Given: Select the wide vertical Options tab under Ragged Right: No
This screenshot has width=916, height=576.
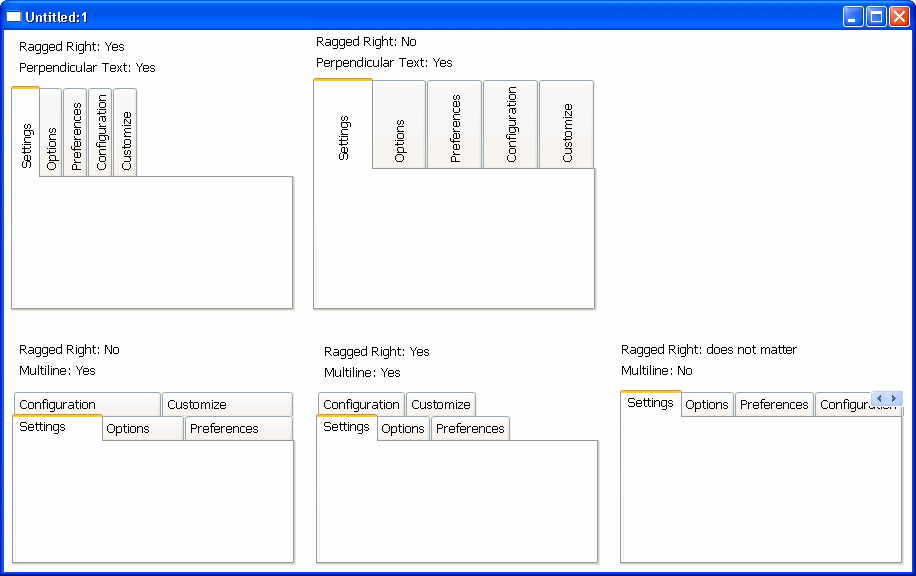Looking at the screenshot, I should 400,125.
